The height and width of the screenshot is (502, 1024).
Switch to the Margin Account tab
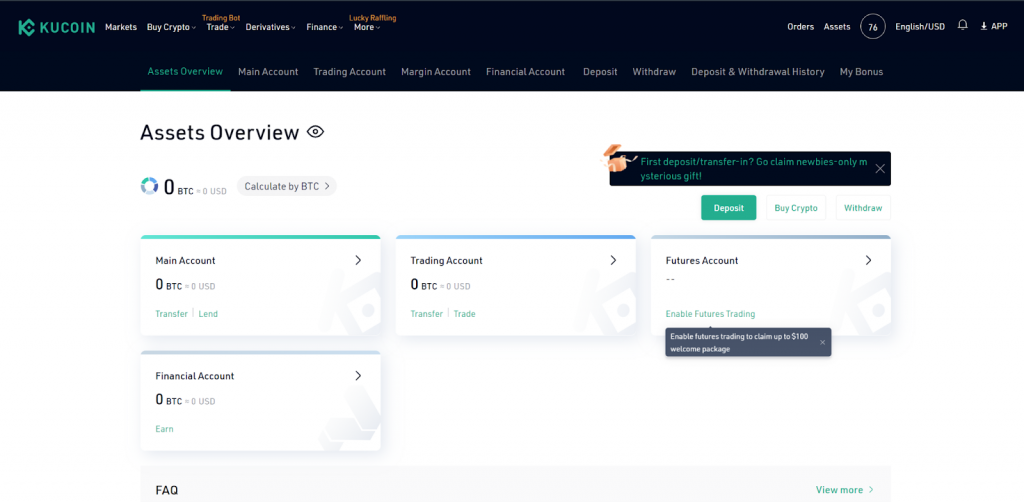click(436, 72)
